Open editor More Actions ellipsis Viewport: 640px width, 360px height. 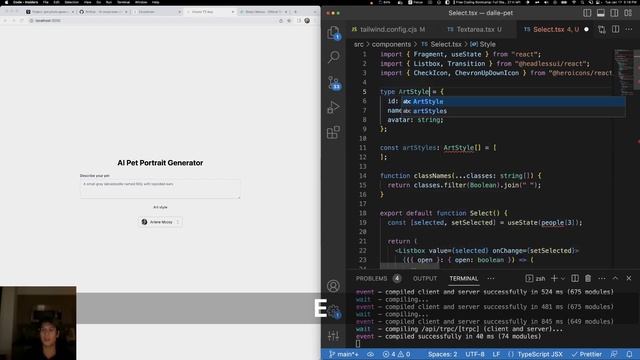coord(629,29)
